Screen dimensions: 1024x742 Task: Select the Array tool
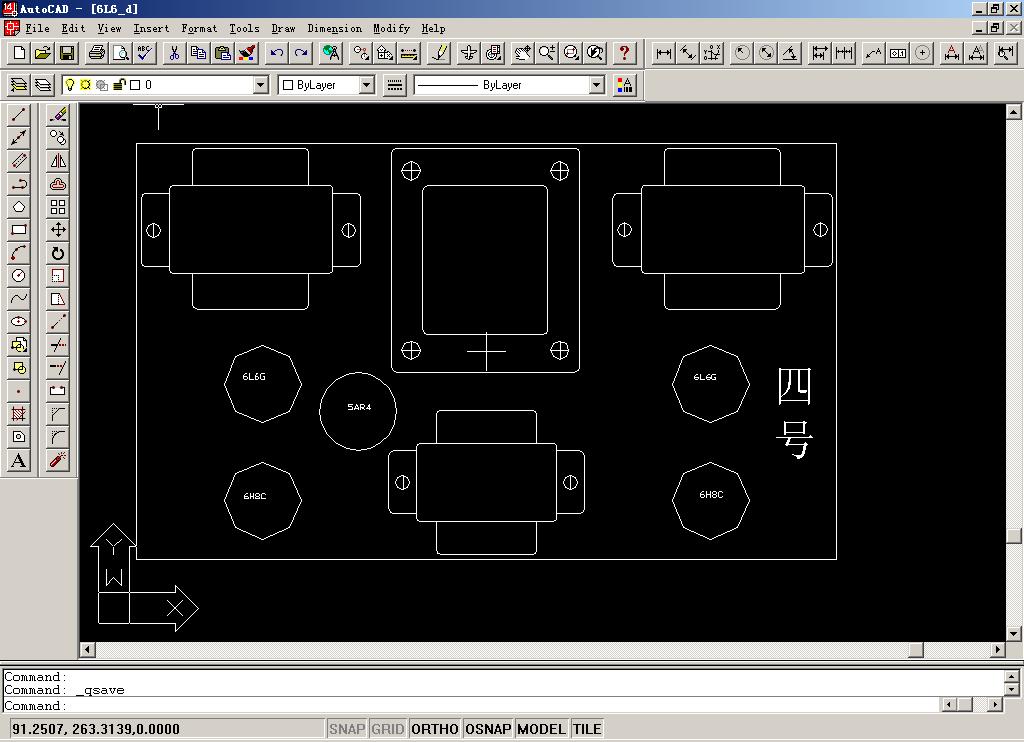58,207
